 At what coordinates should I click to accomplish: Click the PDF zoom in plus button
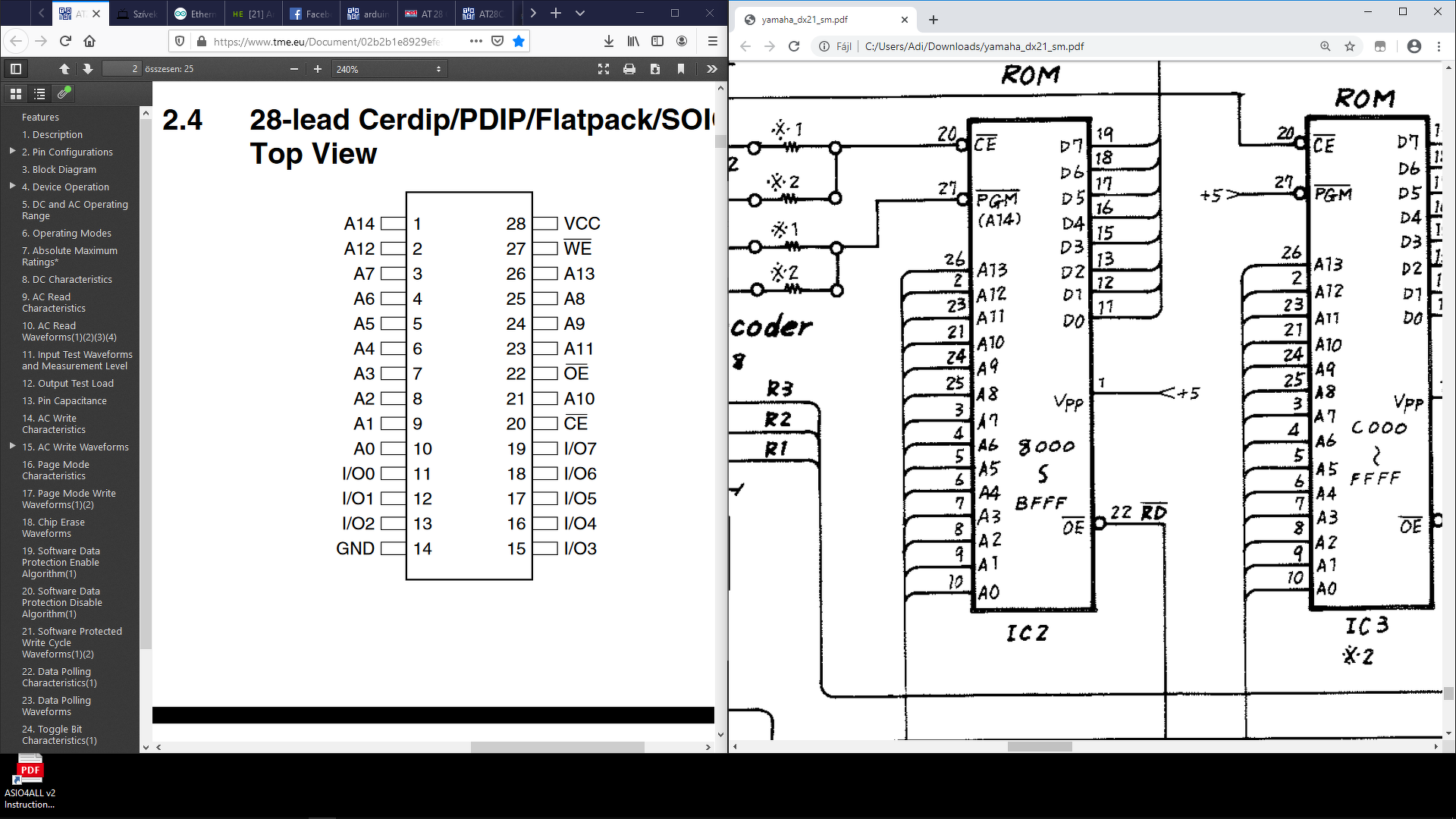coord(318,69)
